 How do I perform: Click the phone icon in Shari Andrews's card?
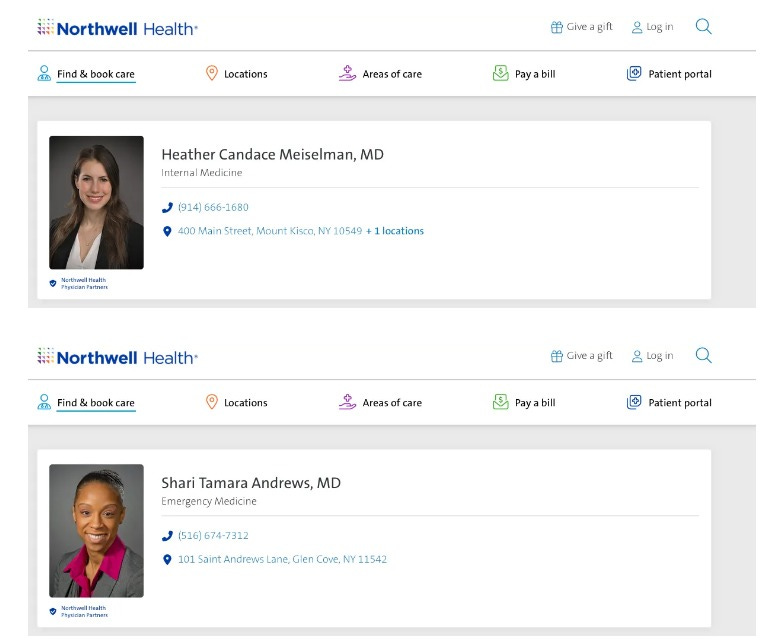167,536
